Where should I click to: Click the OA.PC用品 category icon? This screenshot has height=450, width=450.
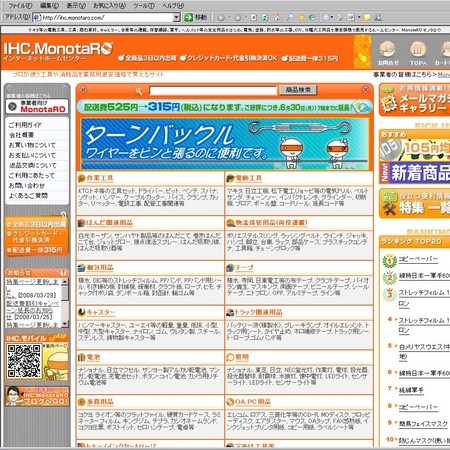[x=230, y=402]
